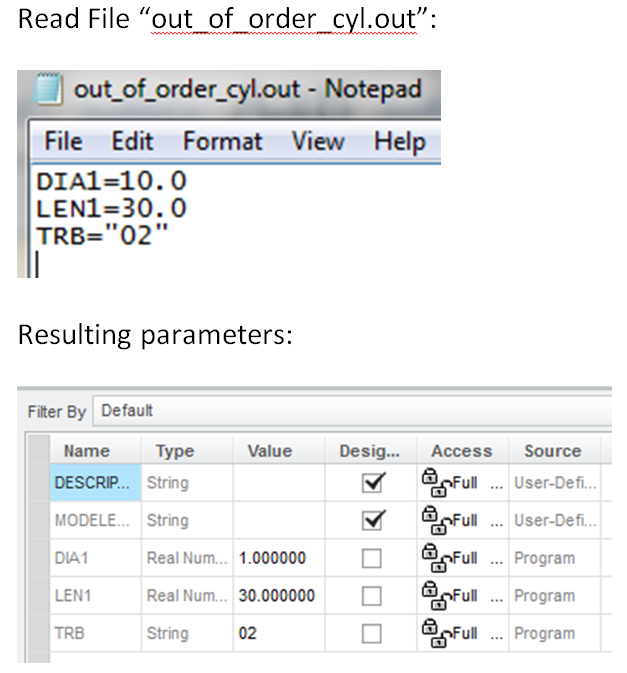The image size is (627, 673).
Task: Tick the Designate checkbox for TRB
Action: coord(372,633)
